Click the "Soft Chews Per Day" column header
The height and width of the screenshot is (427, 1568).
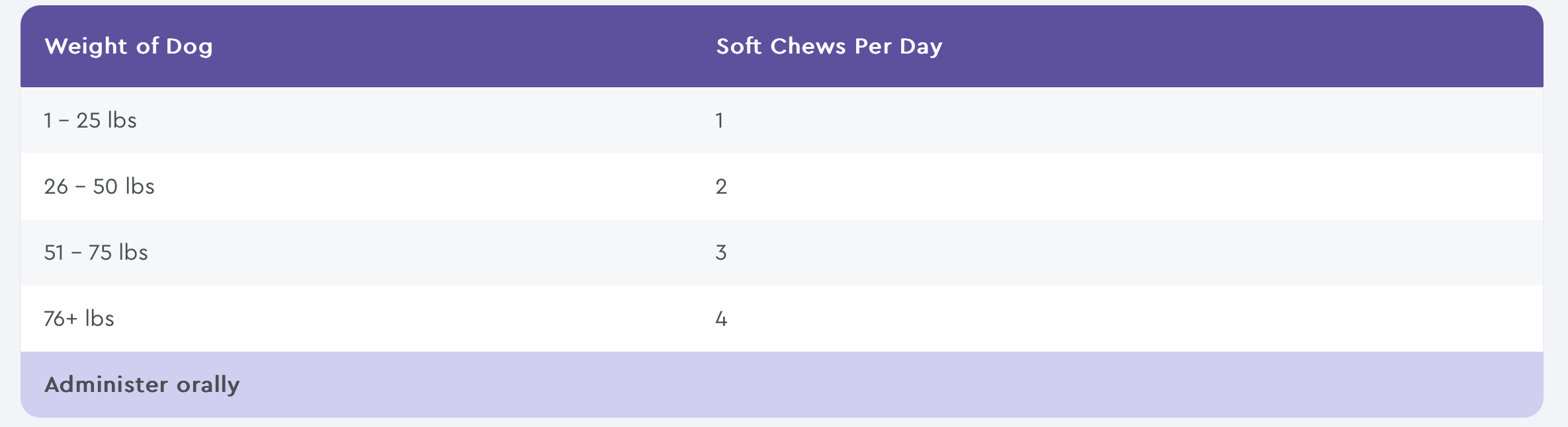[x=829, y=46]
